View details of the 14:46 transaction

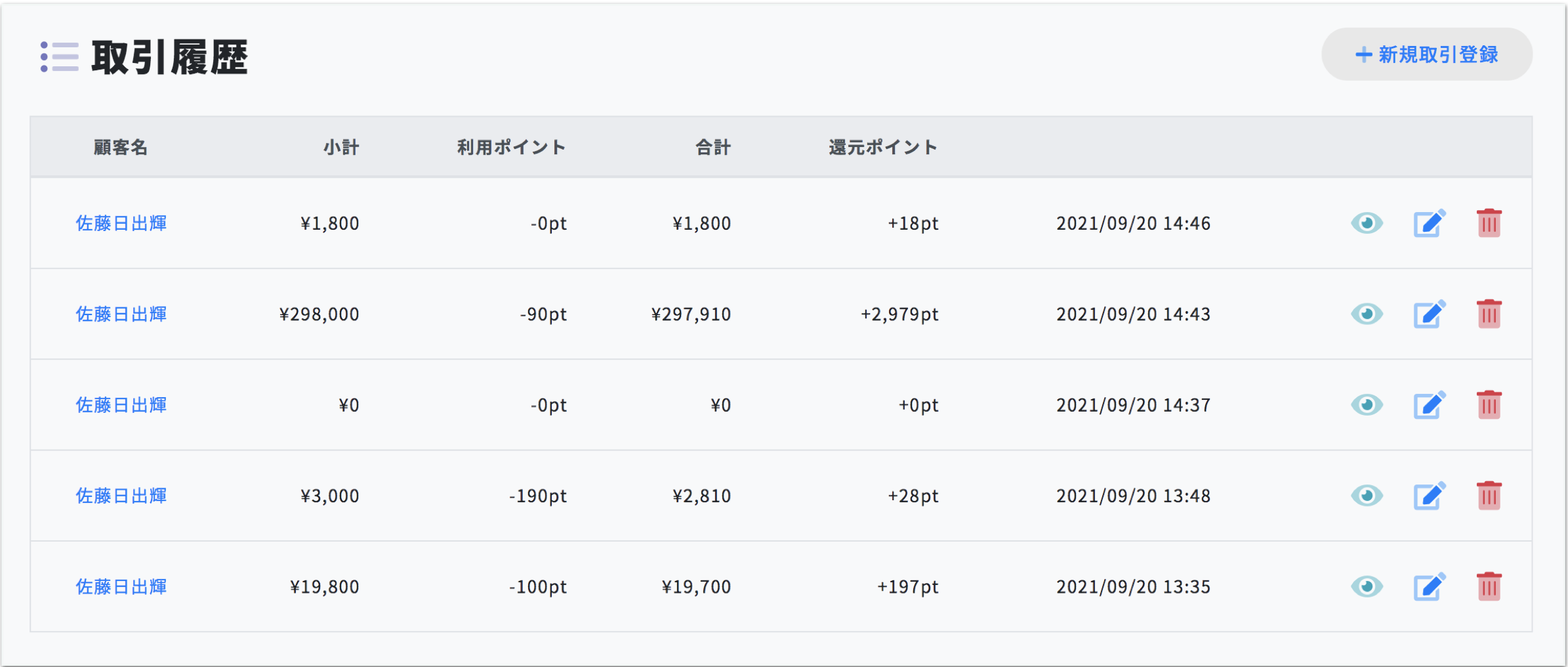tap(1367, 223)
